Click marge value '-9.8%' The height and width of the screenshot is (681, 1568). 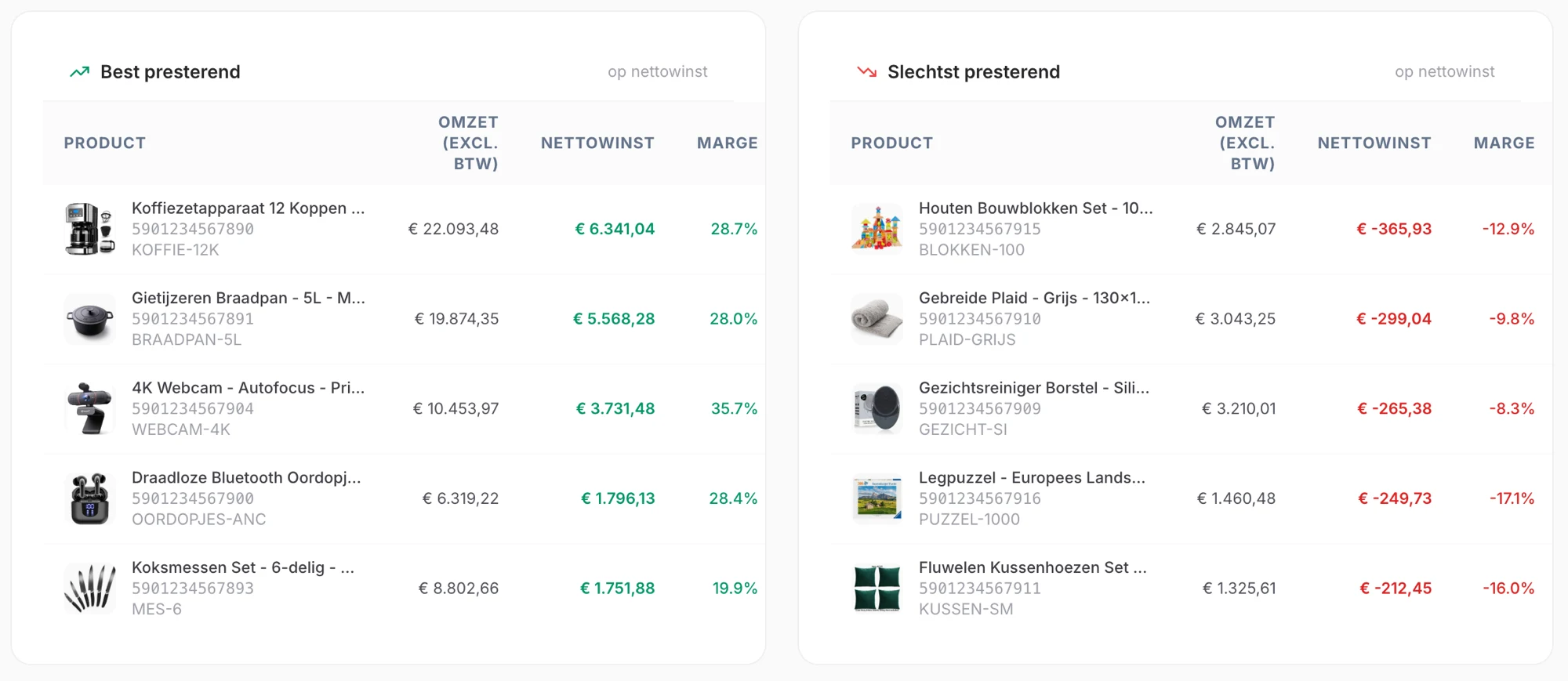1512,319
